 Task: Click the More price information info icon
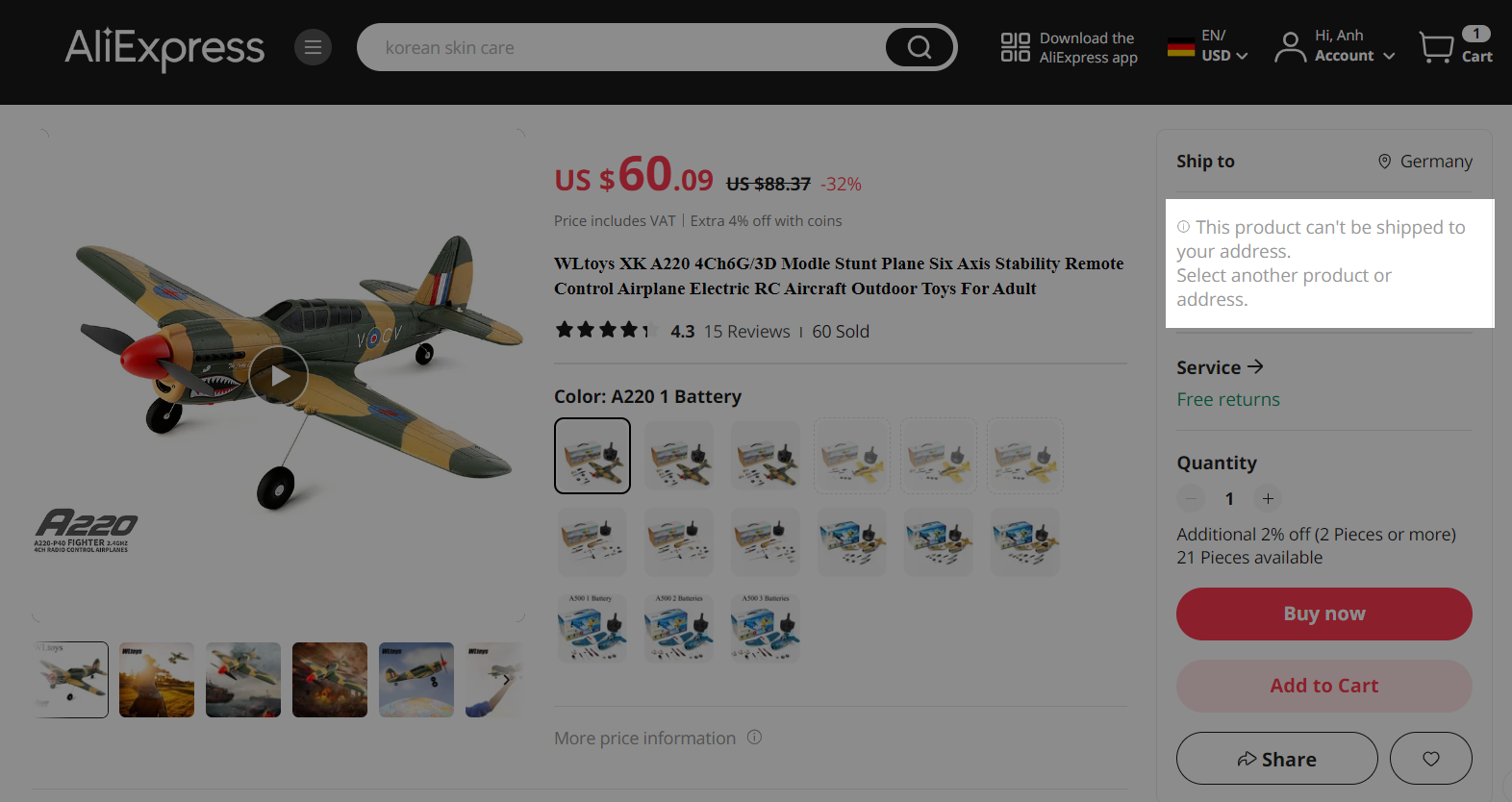click(x=755, y=738)
